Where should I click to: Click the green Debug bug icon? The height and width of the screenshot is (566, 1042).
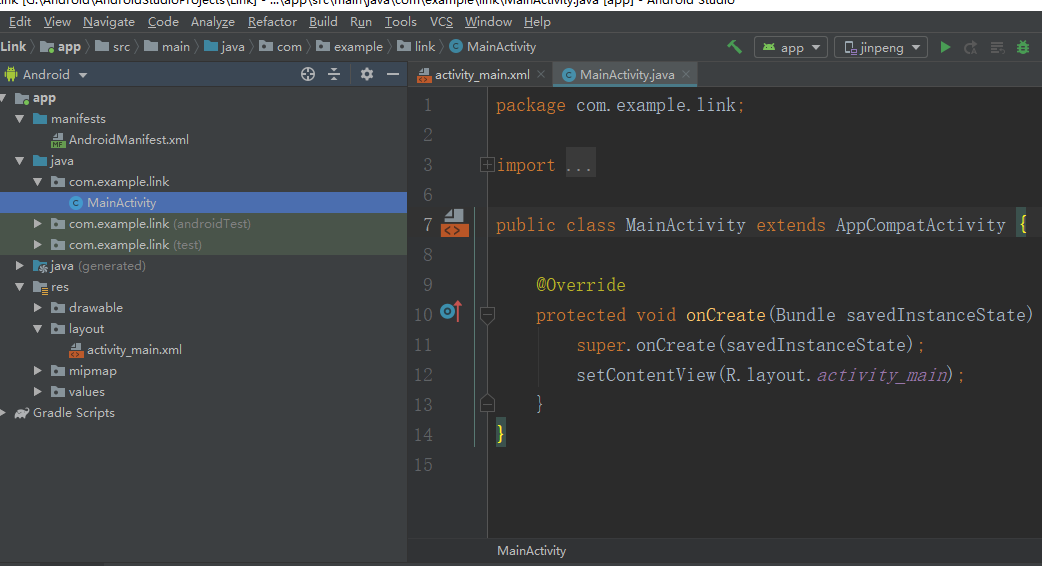1022,47
